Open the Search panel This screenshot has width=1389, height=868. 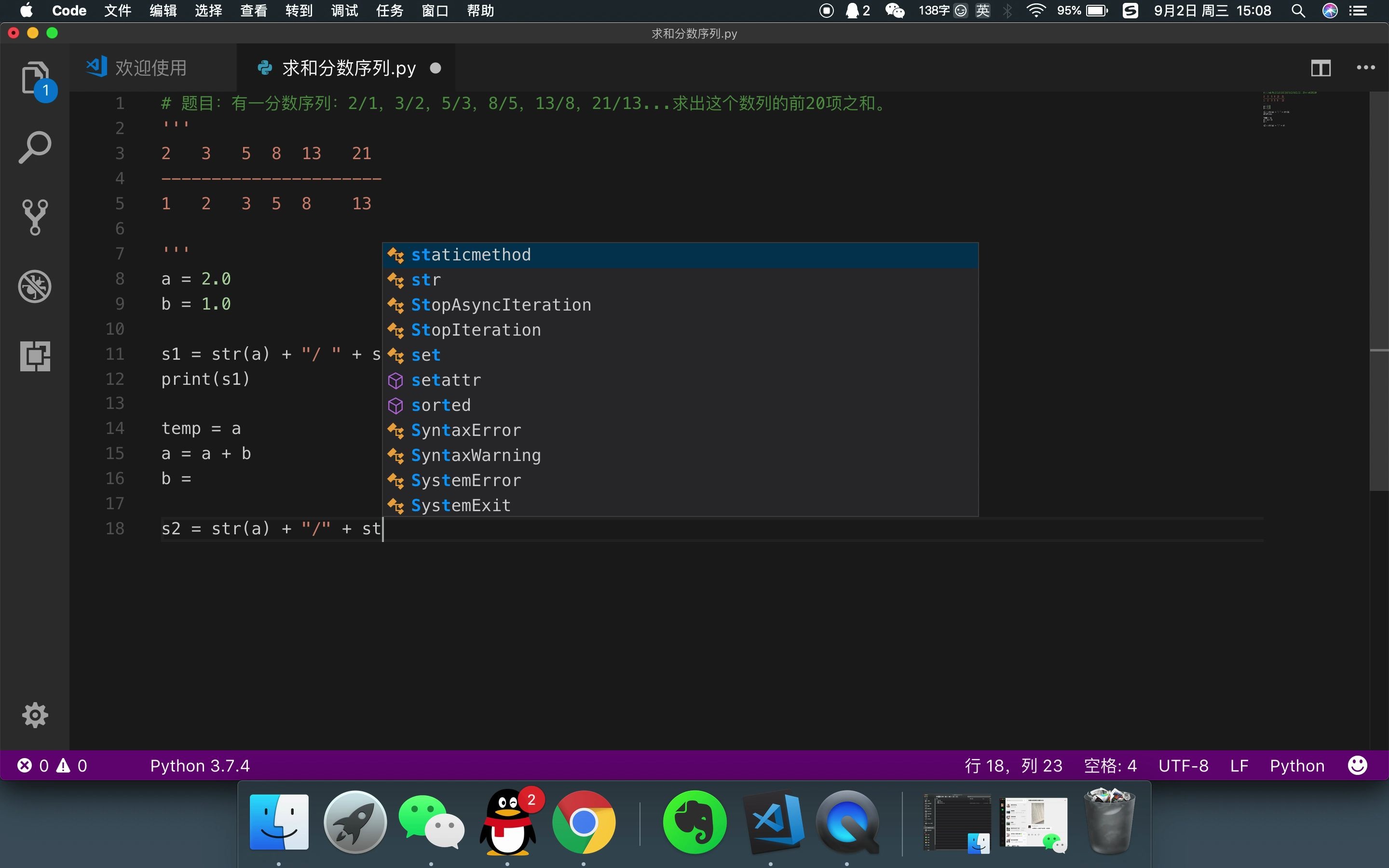coord(35,147)
